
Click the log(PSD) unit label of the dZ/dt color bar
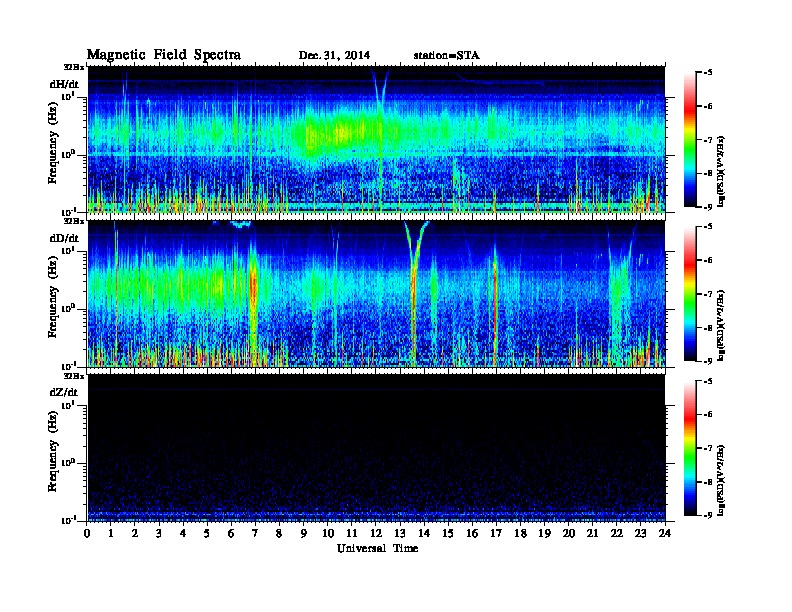(x=721, y=479)
